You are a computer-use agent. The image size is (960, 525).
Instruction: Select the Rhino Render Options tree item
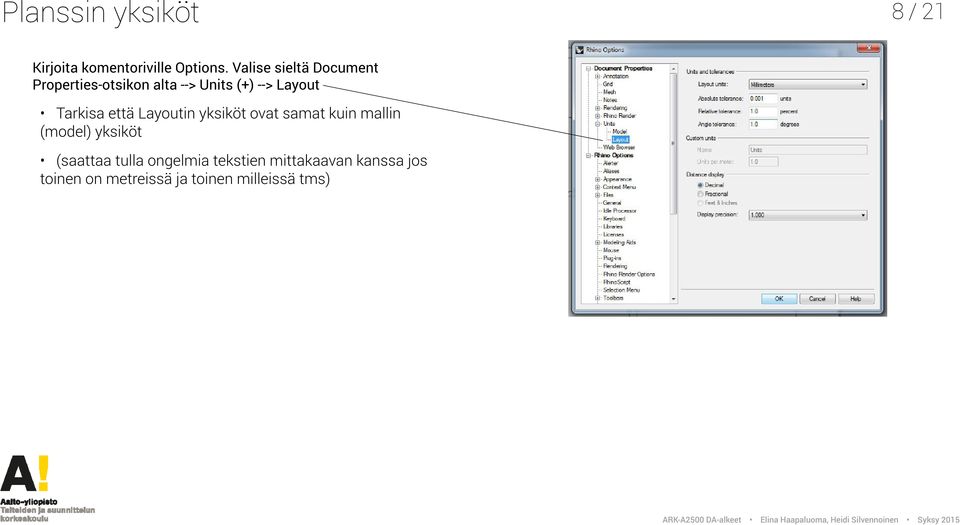coord(629,274)
